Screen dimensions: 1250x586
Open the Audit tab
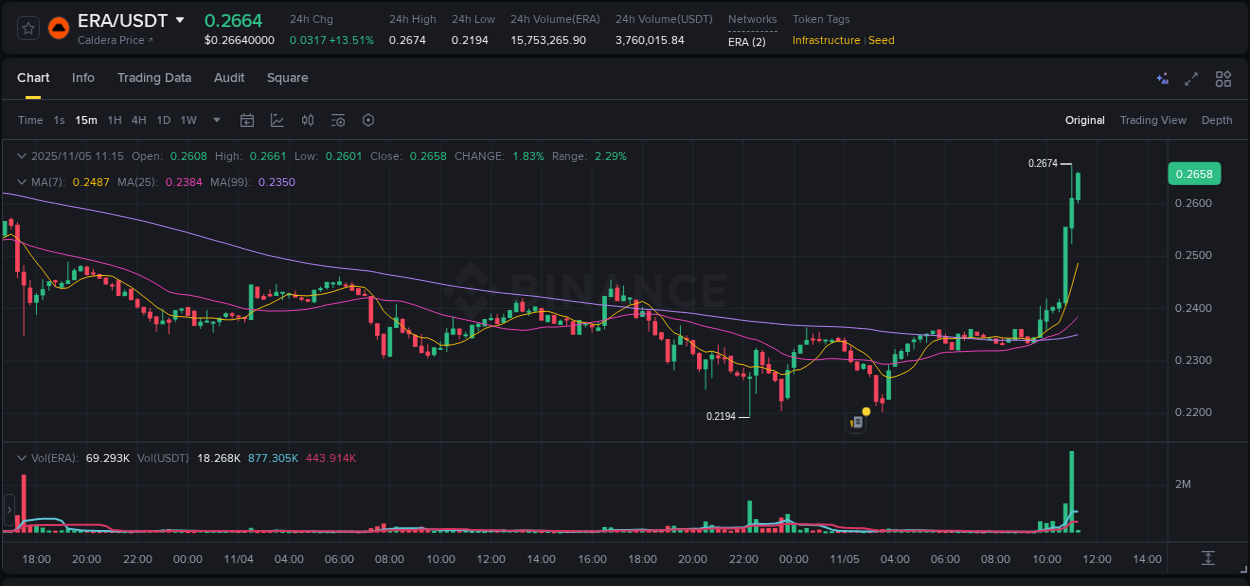pyautogui.click(x=229, y=78)
